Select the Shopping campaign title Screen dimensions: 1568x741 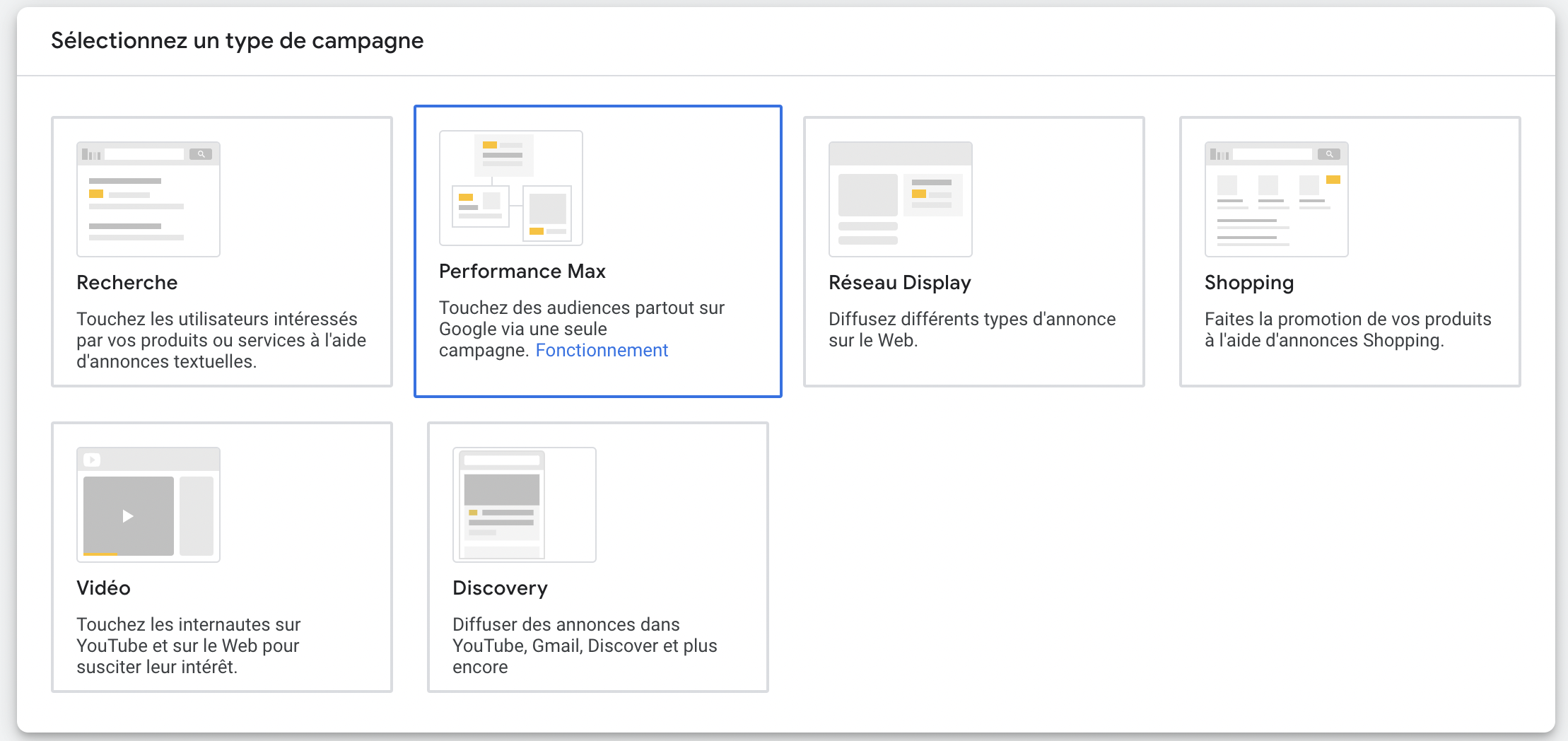(1248, 283)
